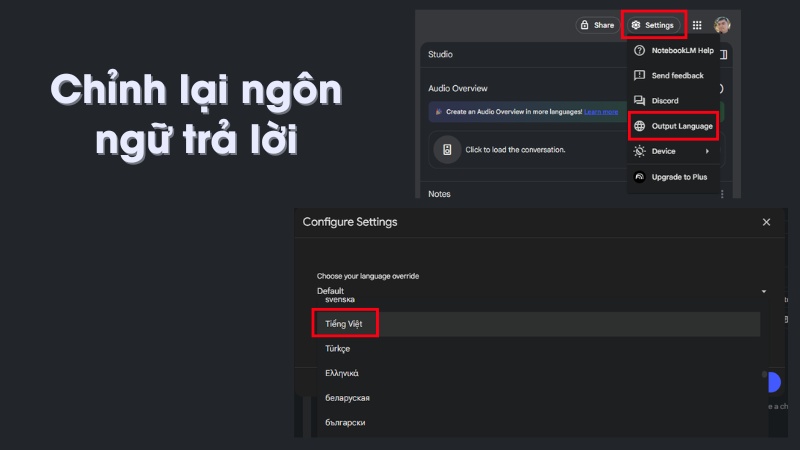Viewport: 800px width, 450px height.
Task: Click the Upgrade to Plus icon
Action: click(x=640, y=176)
